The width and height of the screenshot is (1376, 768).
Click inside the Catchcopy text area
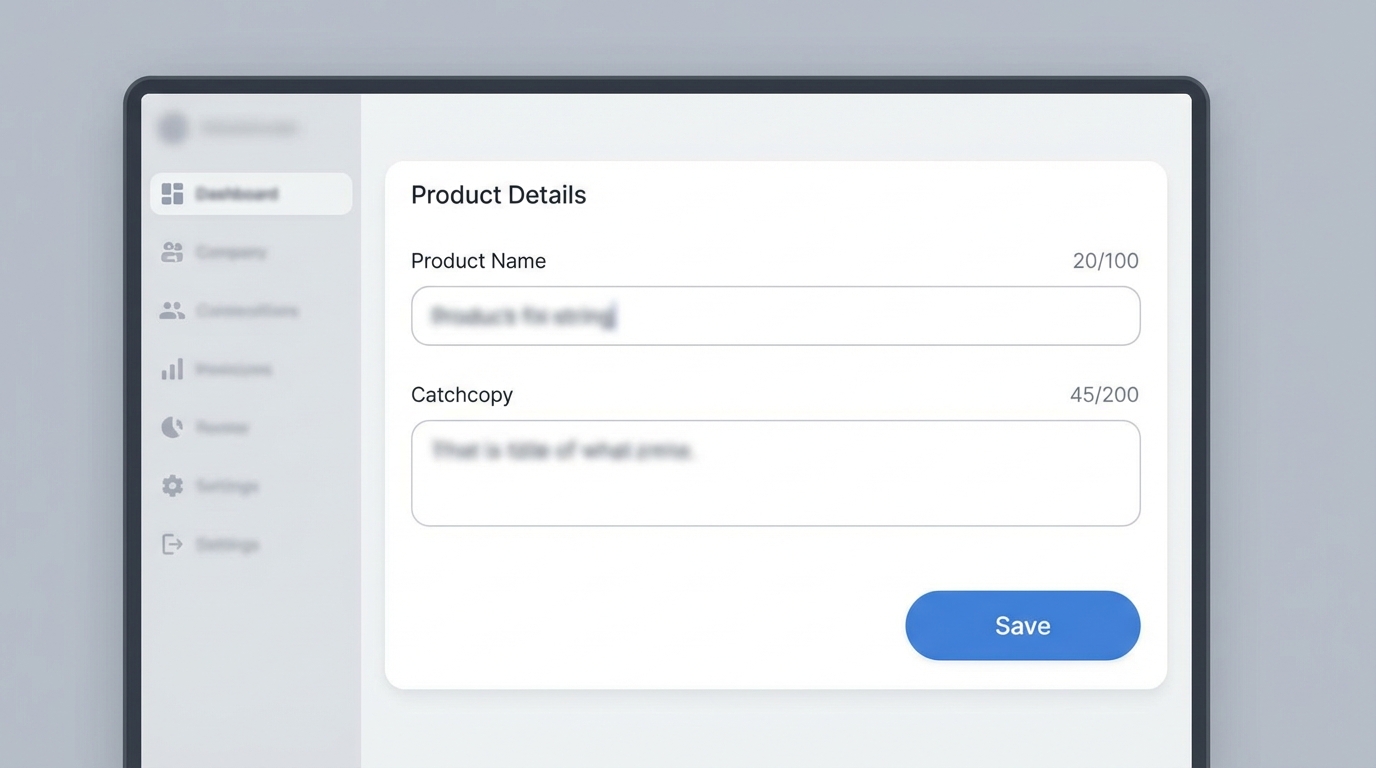(776, 473)
